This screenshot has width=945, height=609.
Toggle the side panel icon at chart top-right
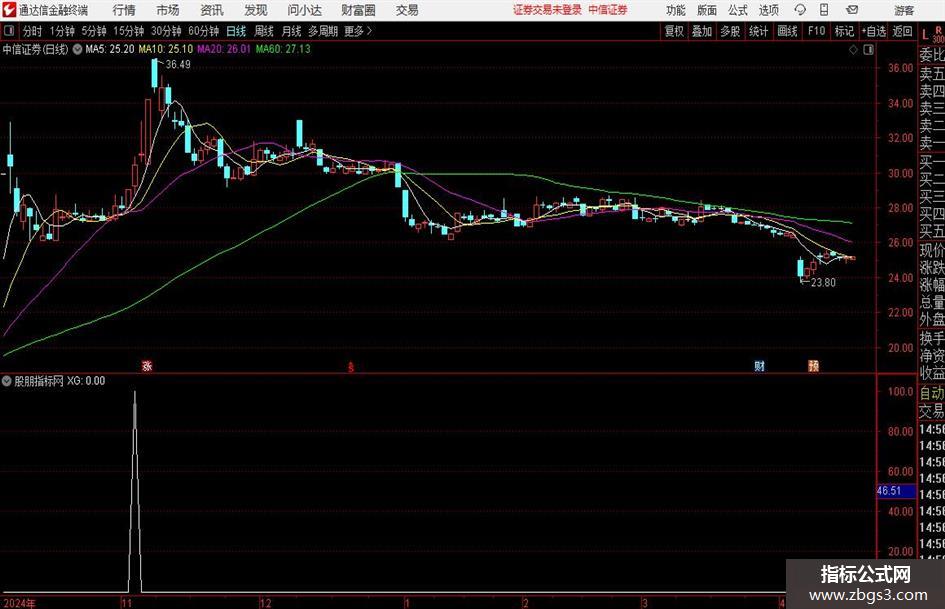pyautogui.click(x=868, y=50)
